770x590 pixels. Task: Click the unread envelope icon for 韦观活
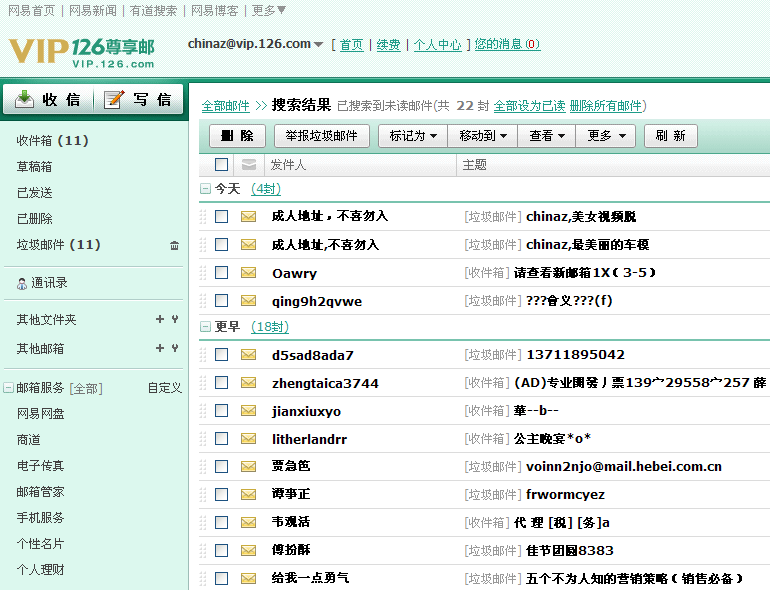(x=248, y=523)
